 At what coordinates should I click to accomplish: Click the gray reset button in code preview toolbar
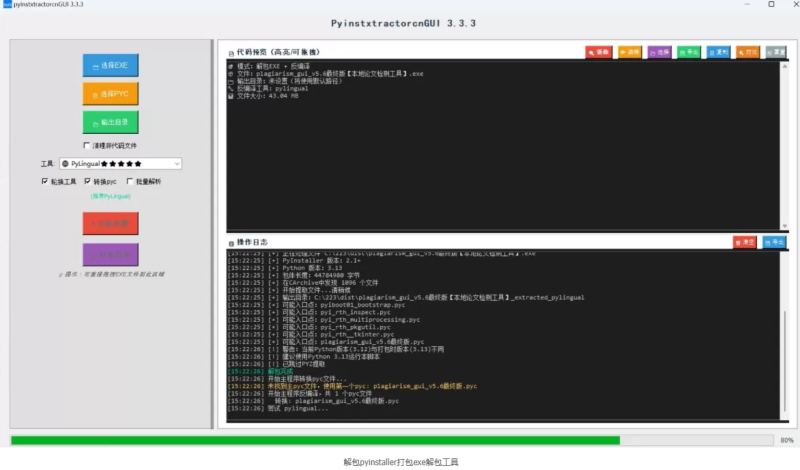[776, 52]
